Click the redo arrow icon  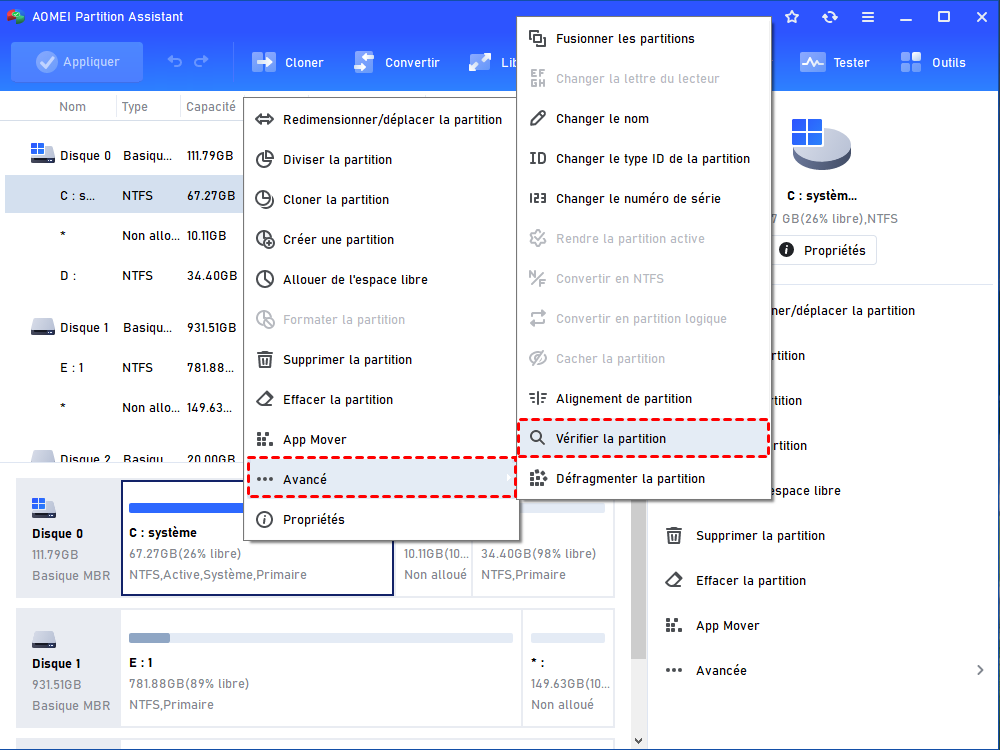[202, 62]
